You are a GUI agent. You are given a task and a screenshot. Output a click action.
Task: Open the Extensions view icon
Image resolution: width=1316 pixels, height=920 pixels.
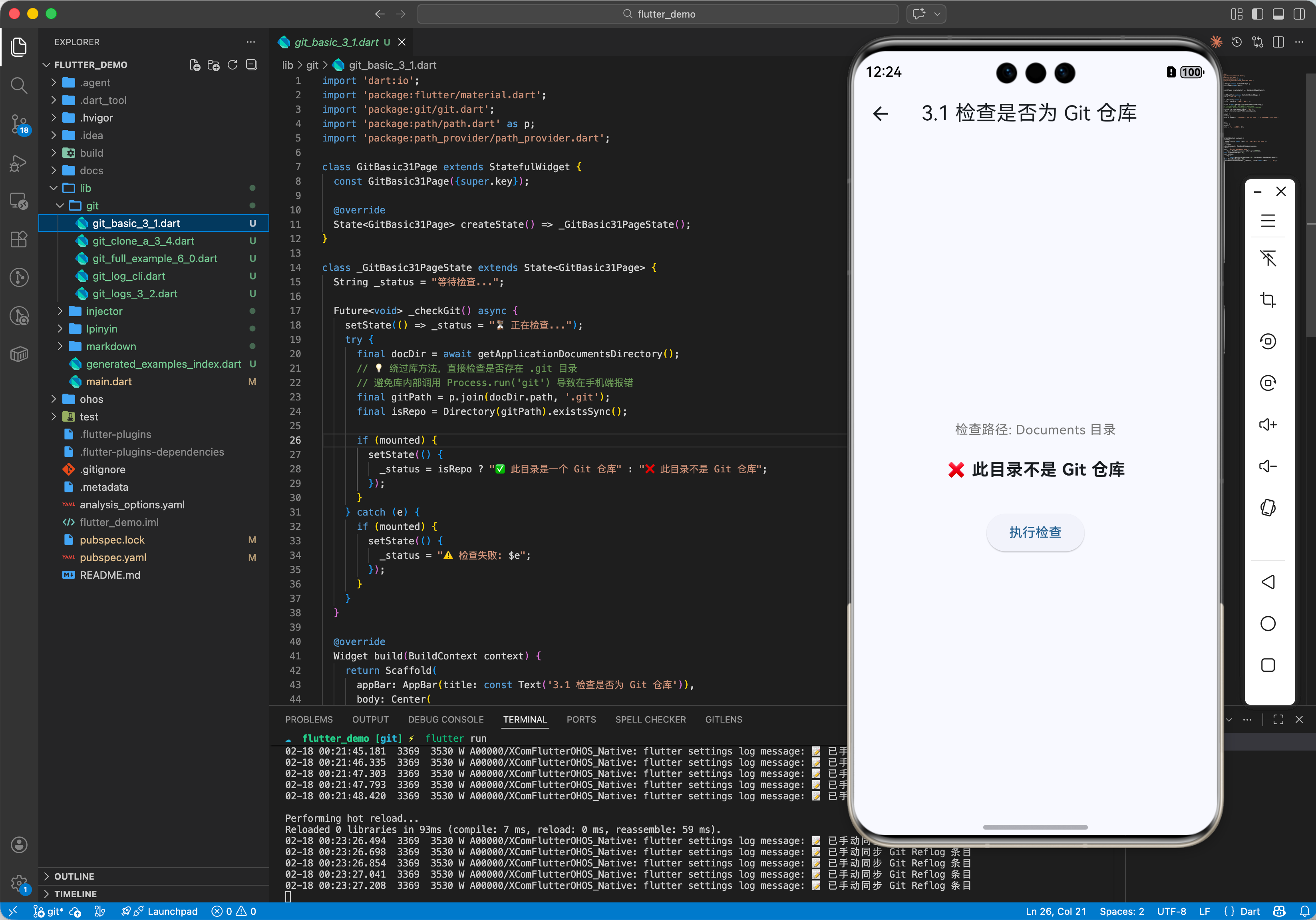[19, 239]
